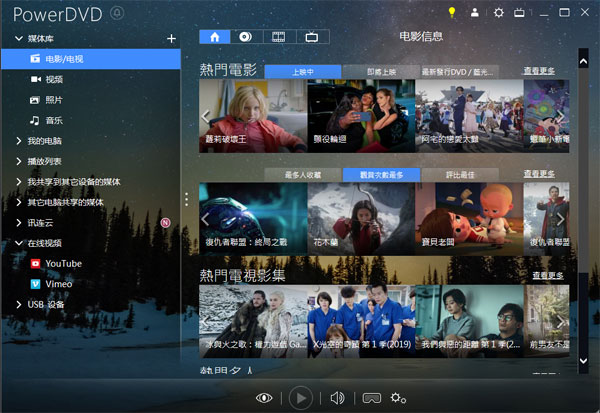The width and height of the screenshot is (600, 413).
Task: Open settings gear in title bar
Action: tap(498, 13)
